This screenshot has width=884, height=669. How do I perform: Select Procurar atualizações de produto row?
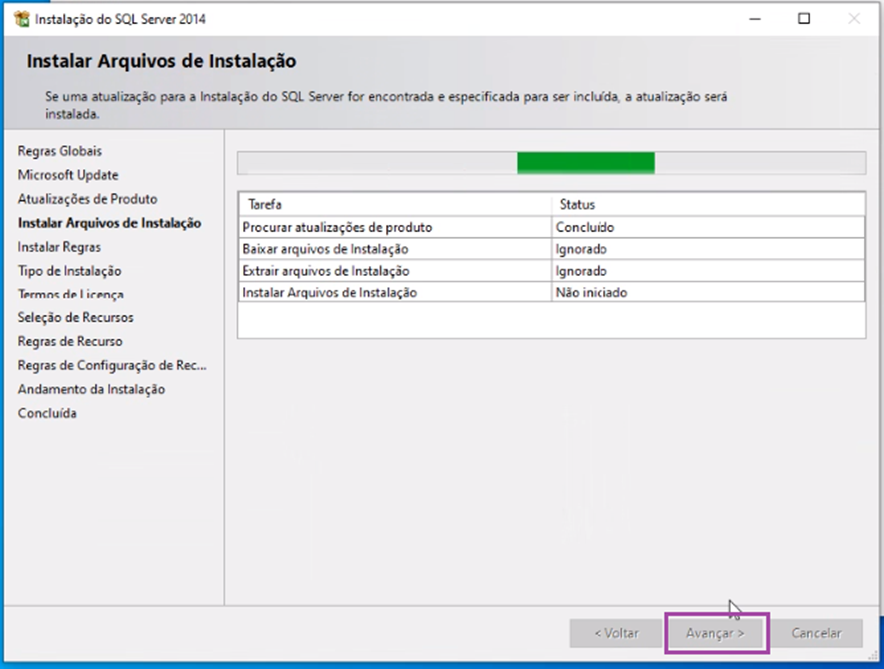click(x=551, y=227)
